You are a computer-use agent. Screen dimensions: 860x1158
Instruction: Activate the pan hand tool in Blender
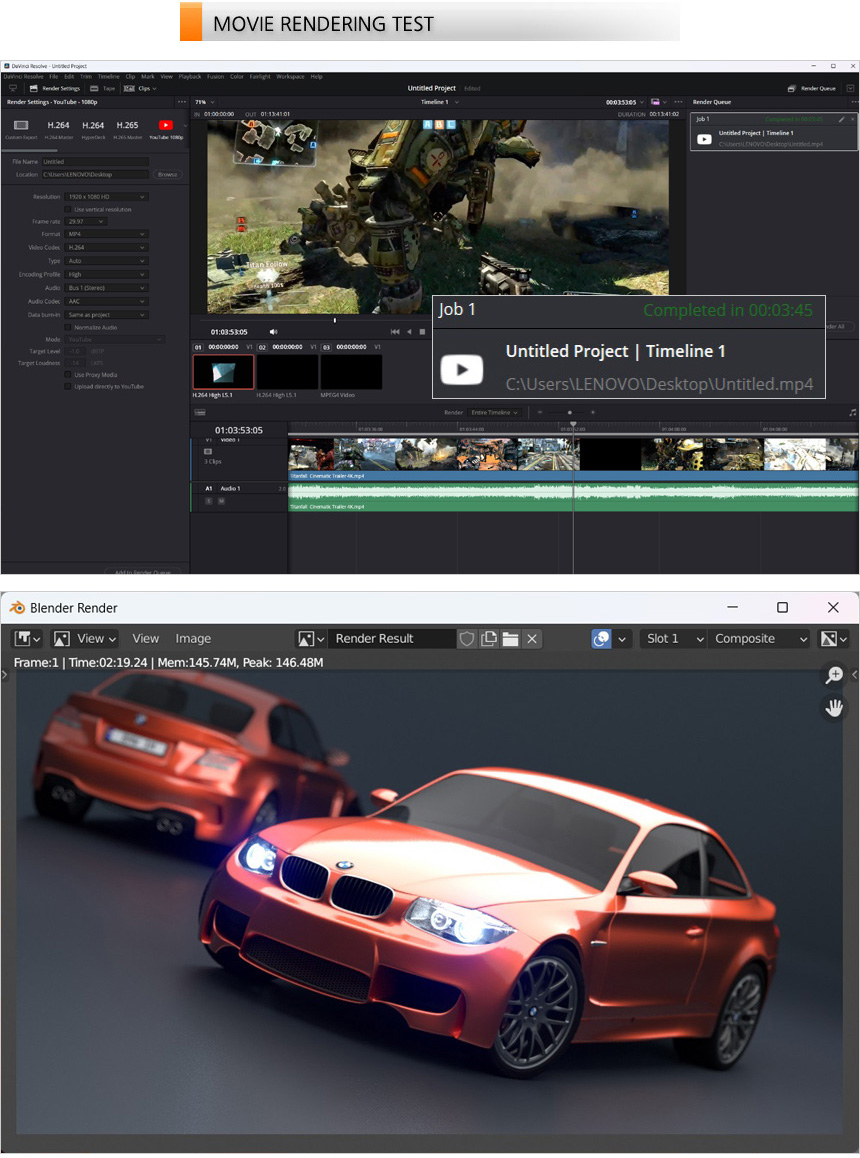[834, 708]
